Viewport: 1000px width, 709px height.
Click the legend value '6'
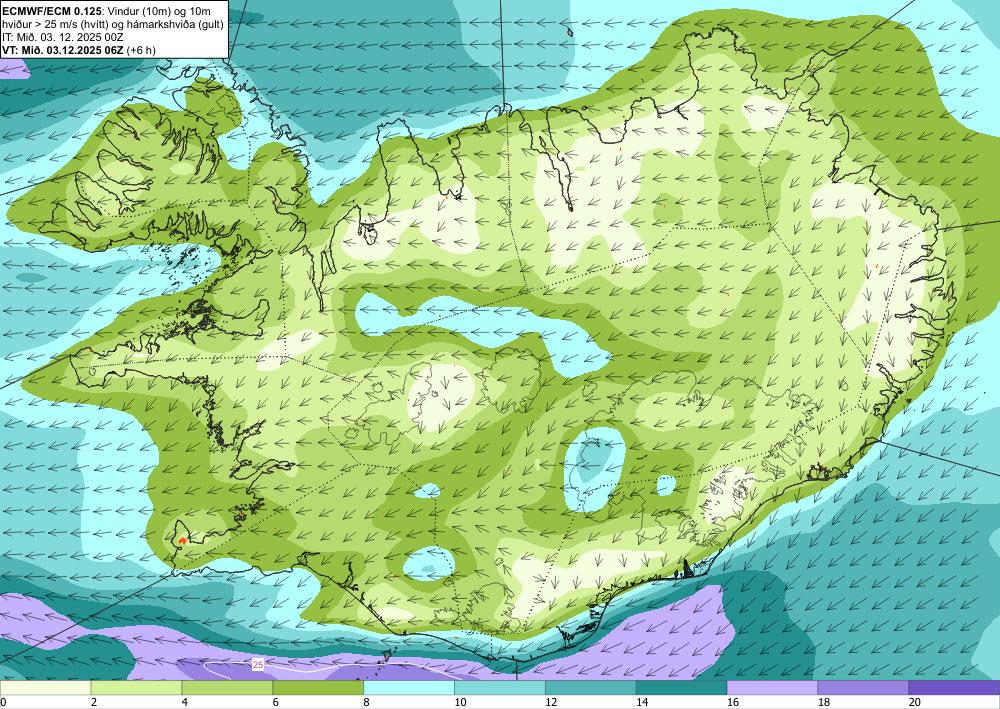pos(276,703)
